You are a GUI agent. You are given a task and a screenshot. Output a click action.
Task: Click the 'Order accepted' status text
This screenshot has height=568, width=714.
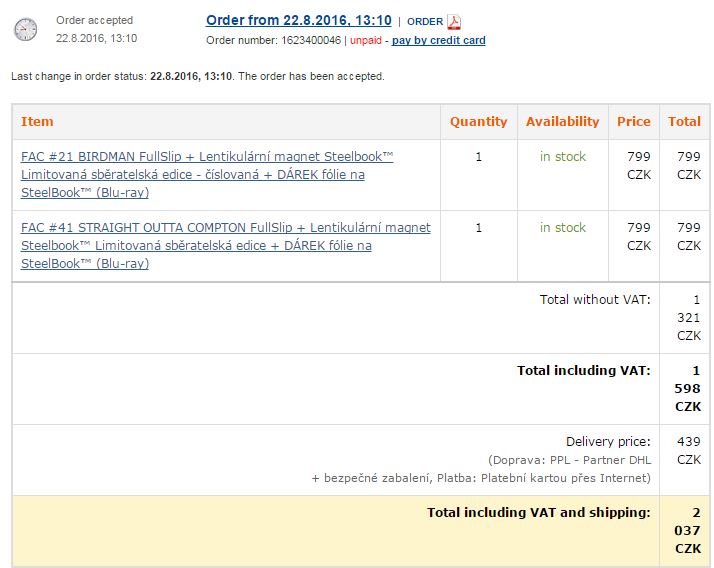(x=94, y=20)
